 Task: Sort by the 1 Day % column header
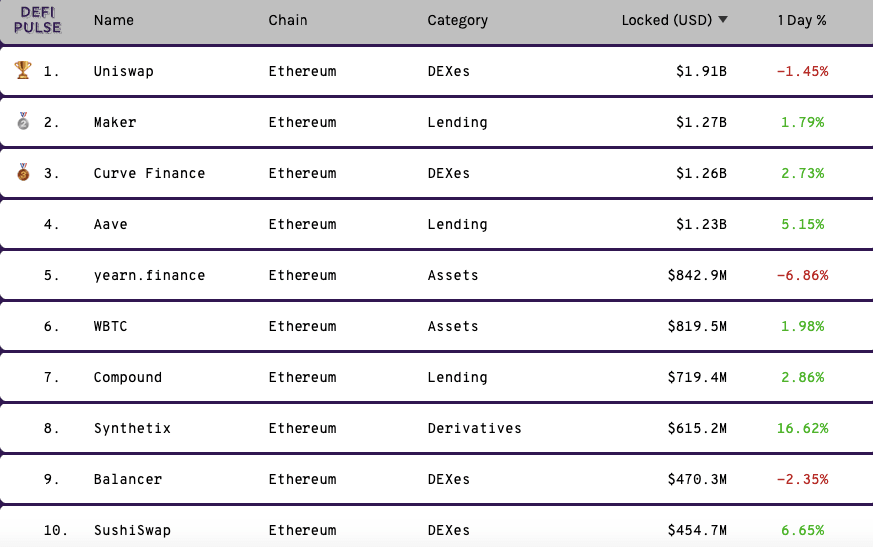(802, 20)
